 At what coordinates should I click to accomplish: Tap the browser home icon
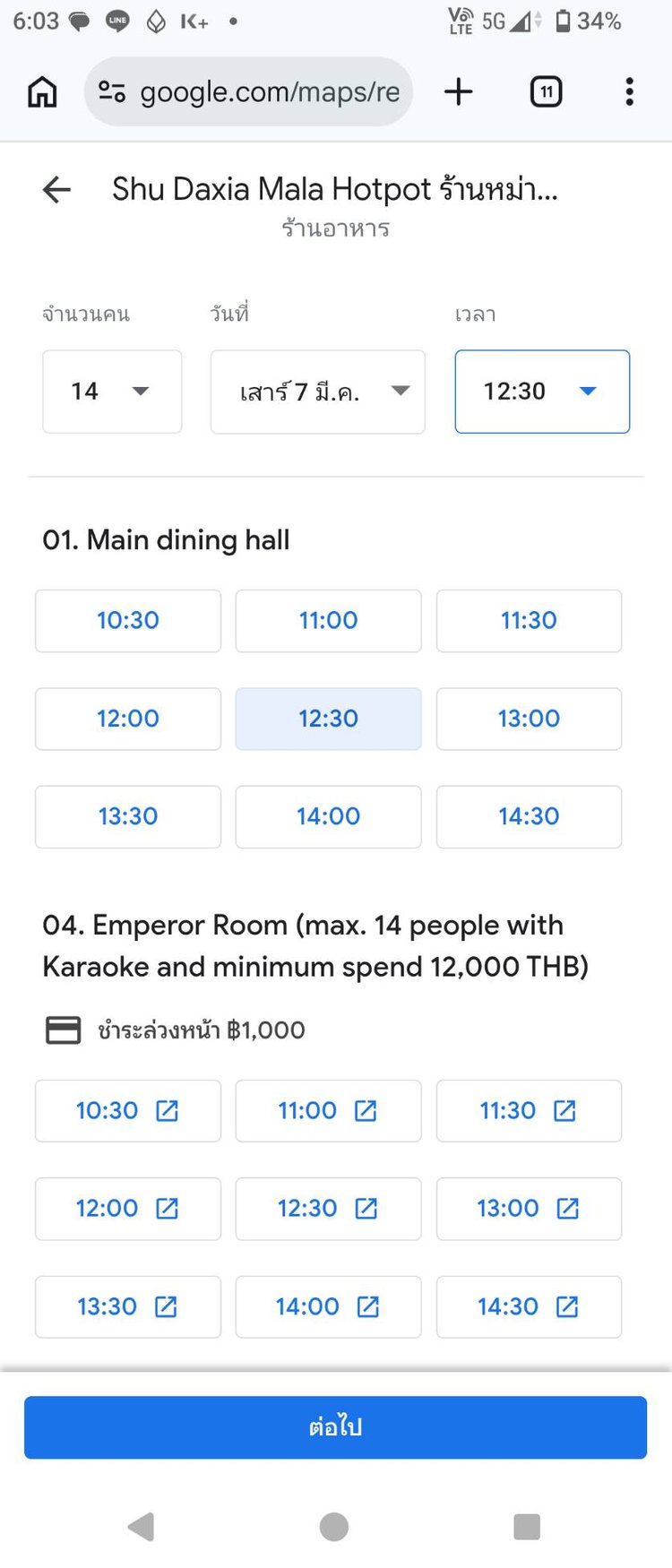[42, 91]
